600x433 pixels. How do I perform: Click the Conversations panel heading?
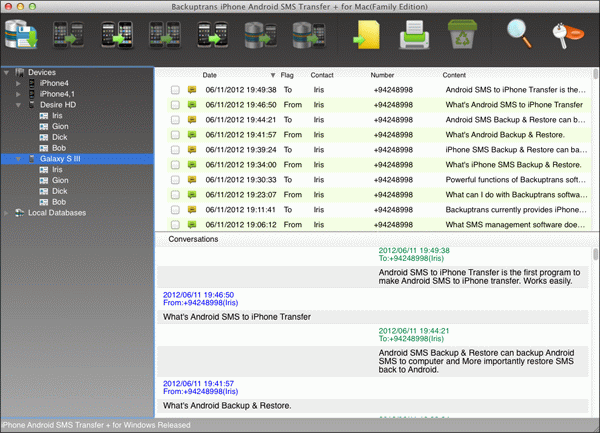pos(193,239)
